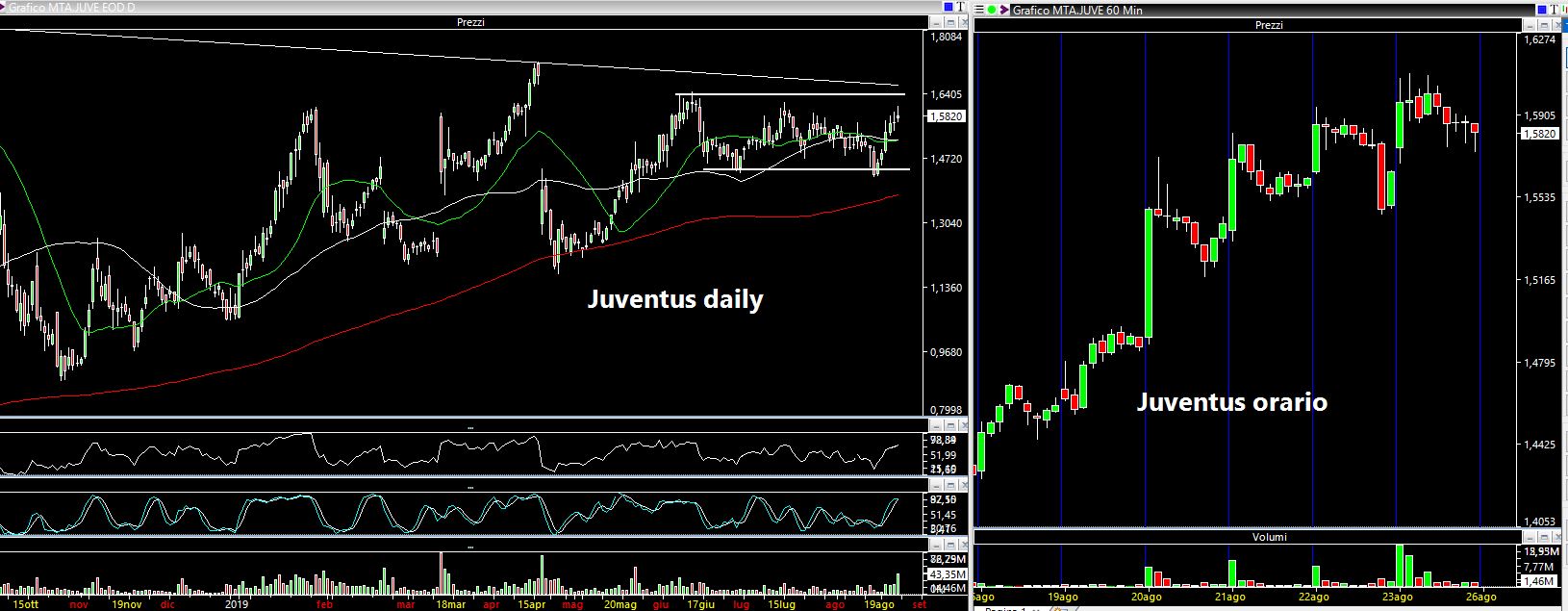The image size is (1568, 611).
Task: Click the purple arrow icon in 60 Min chart title
Action: (1004, 10)
